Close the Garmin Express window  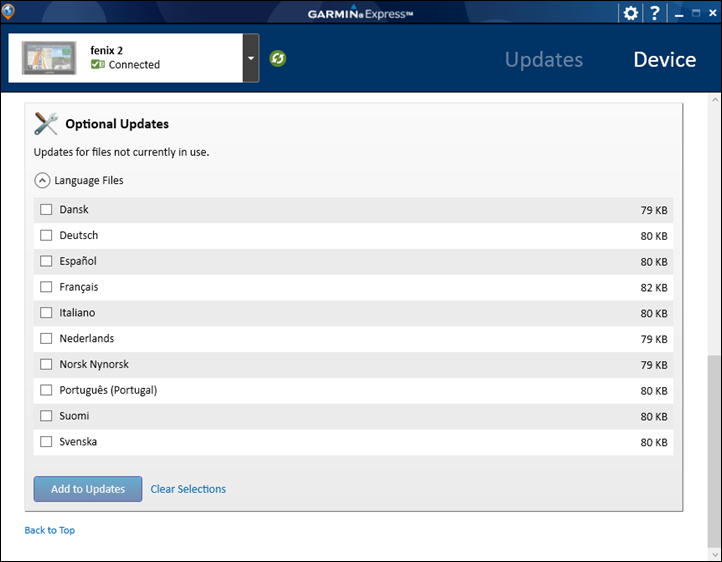pos(713,13)
